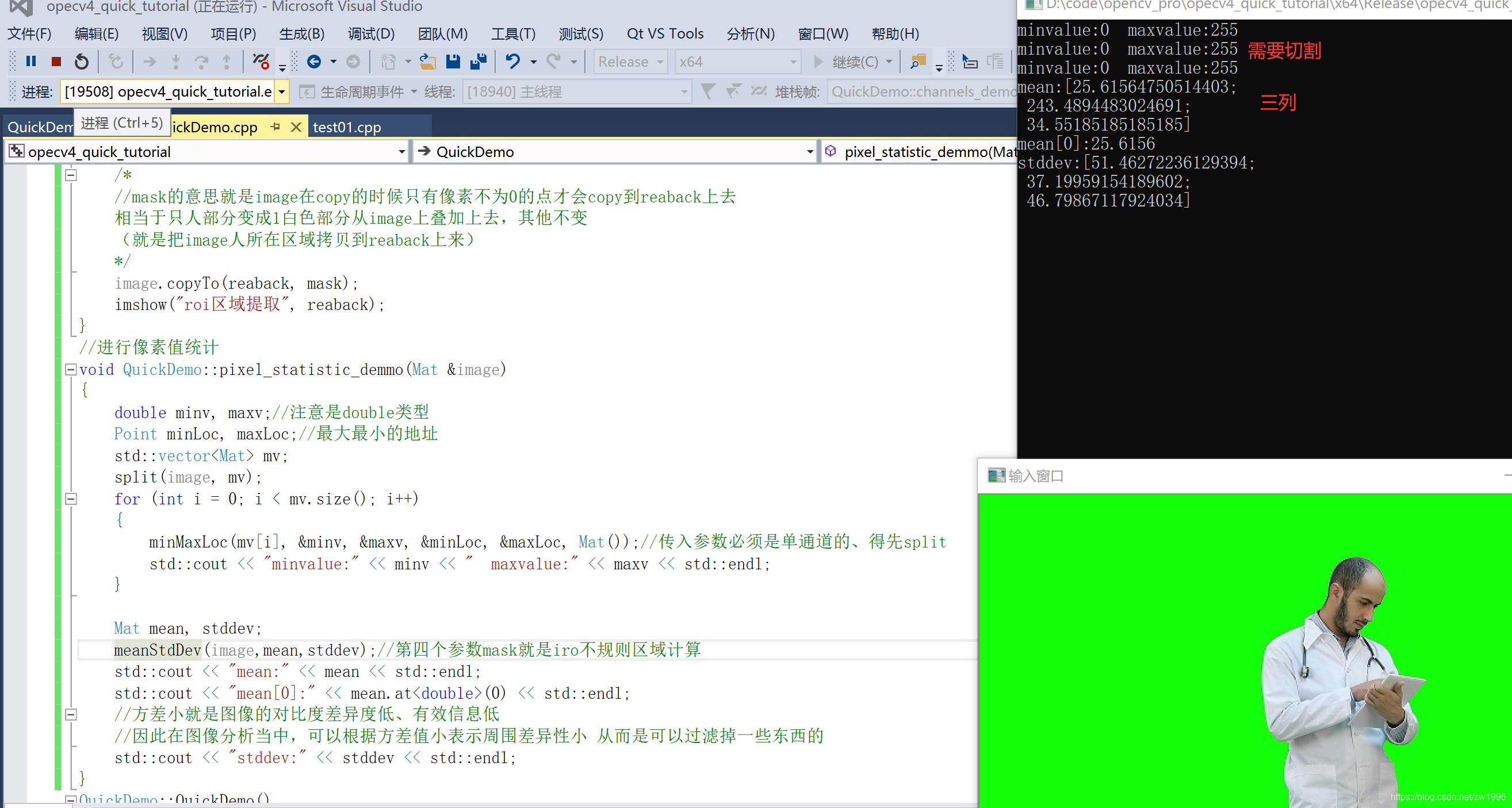This screenshot has height=808, width=1512.
Task: Open the Qt VS Tools menu
Action: click(x=664, y=33)
